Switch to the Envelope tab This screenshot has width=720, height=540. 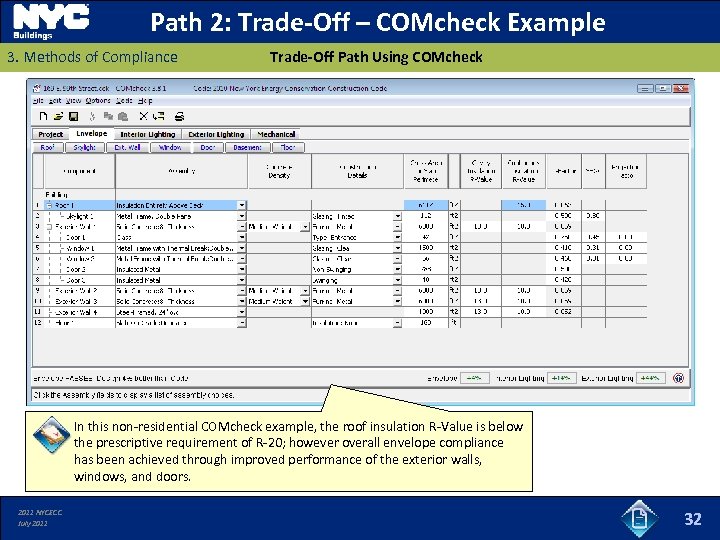click(91, 134)
